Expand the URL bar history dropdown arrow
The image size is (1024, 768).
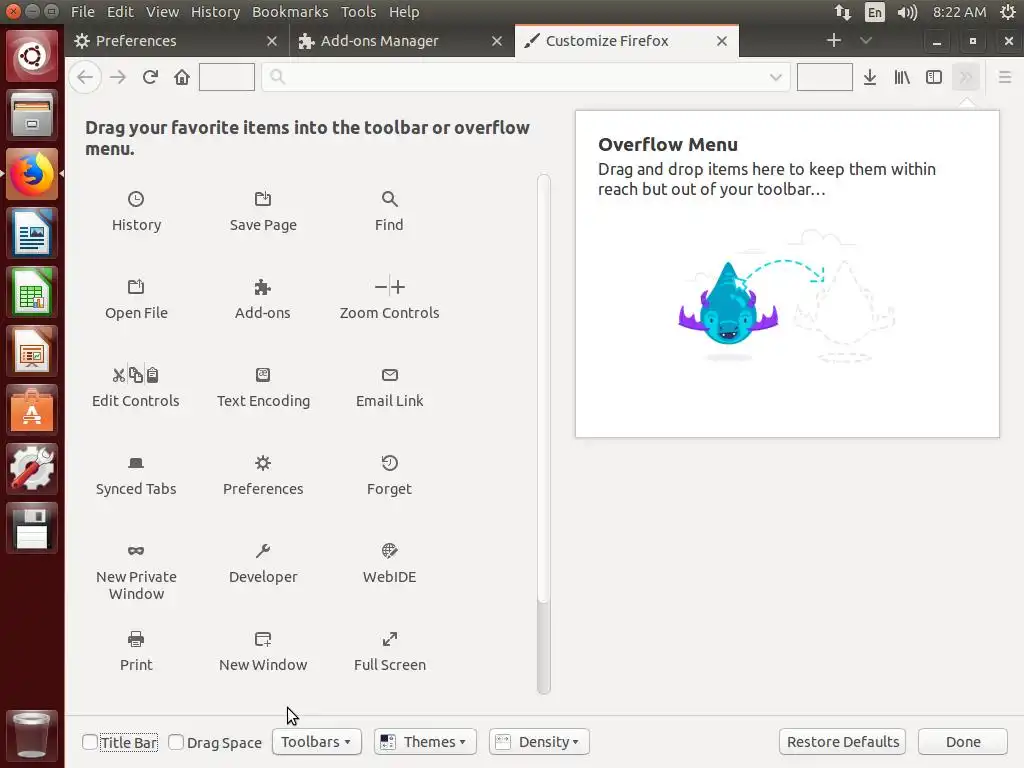pos(775,77)
